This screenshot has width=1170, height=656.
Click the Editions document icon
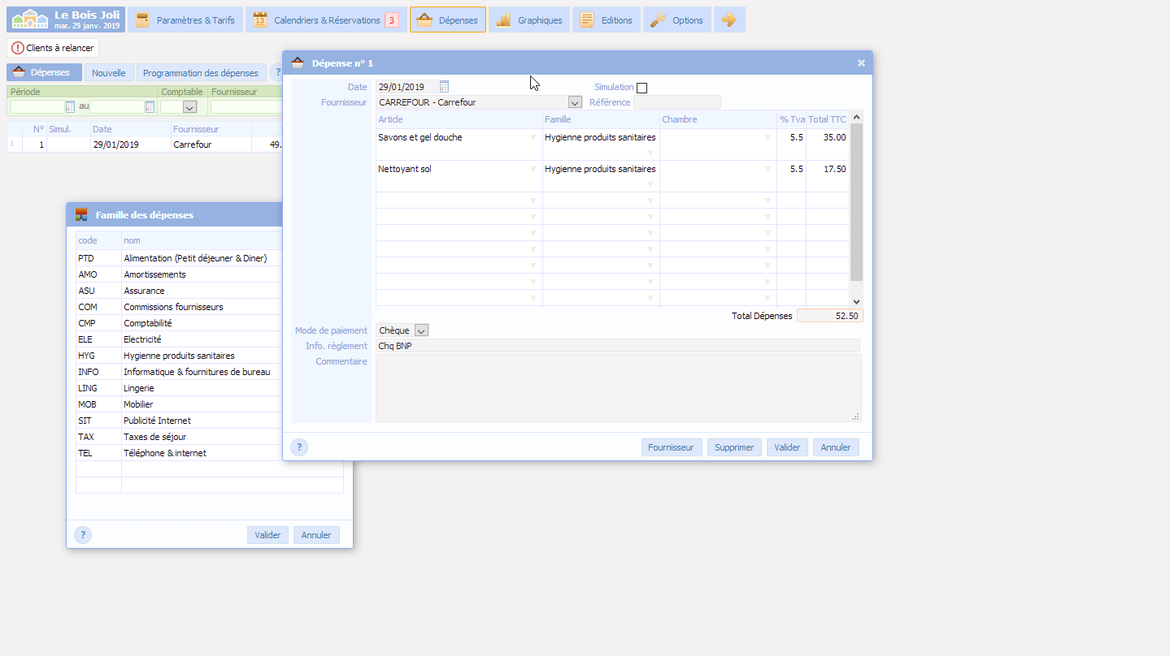click(x=587, y=20)
